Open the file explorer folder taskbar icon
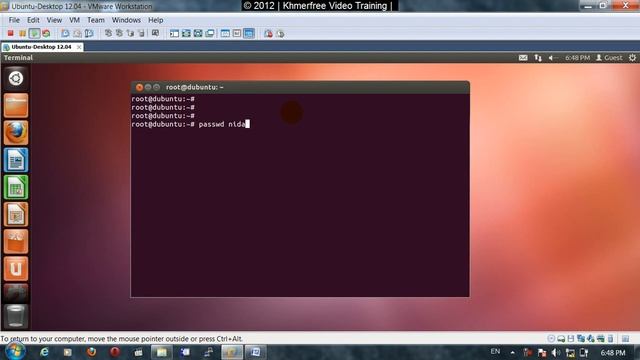Image resolution: width=640 pixels, height=360 pixels. [162, 352]
